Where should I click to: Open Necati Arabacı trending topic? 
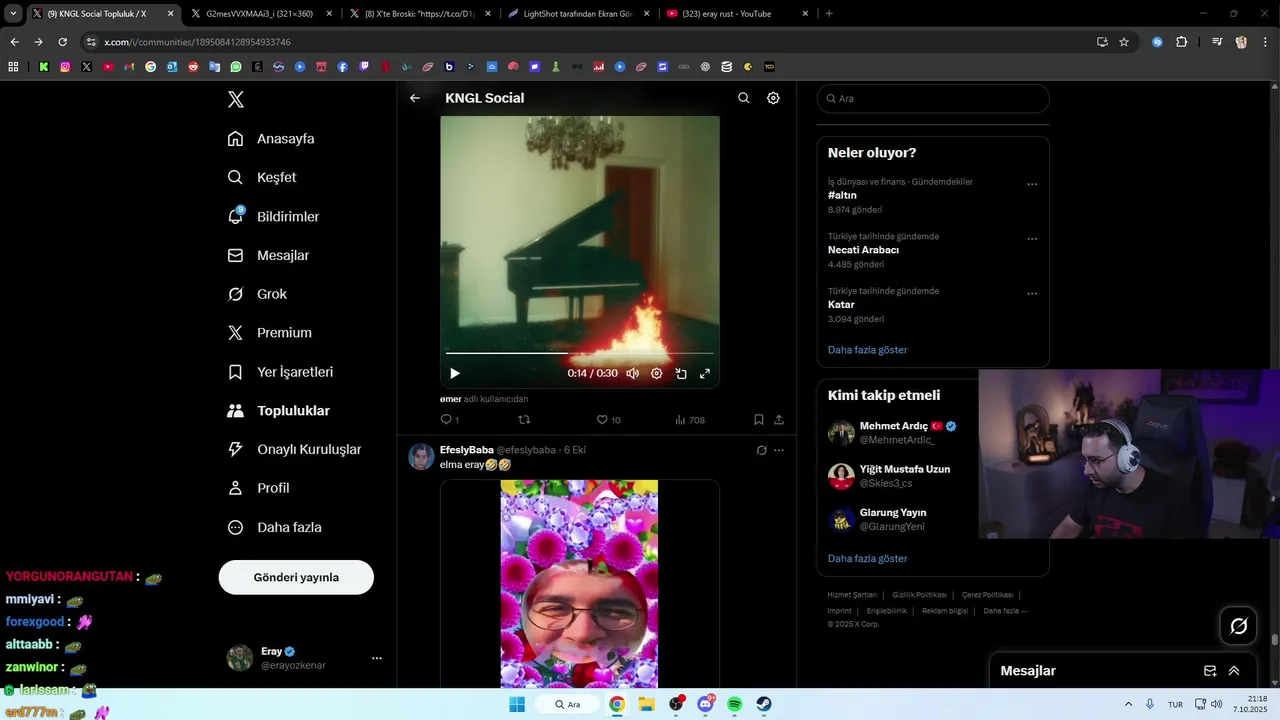863,250
